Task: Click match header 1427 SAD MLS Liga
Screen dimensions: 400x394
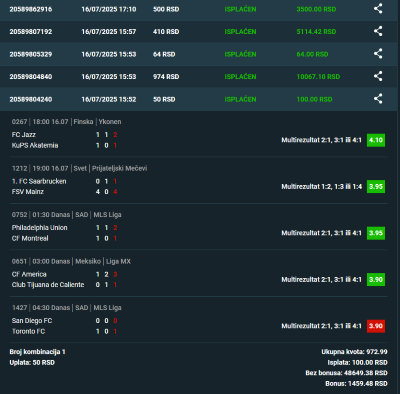Action: 66,308
